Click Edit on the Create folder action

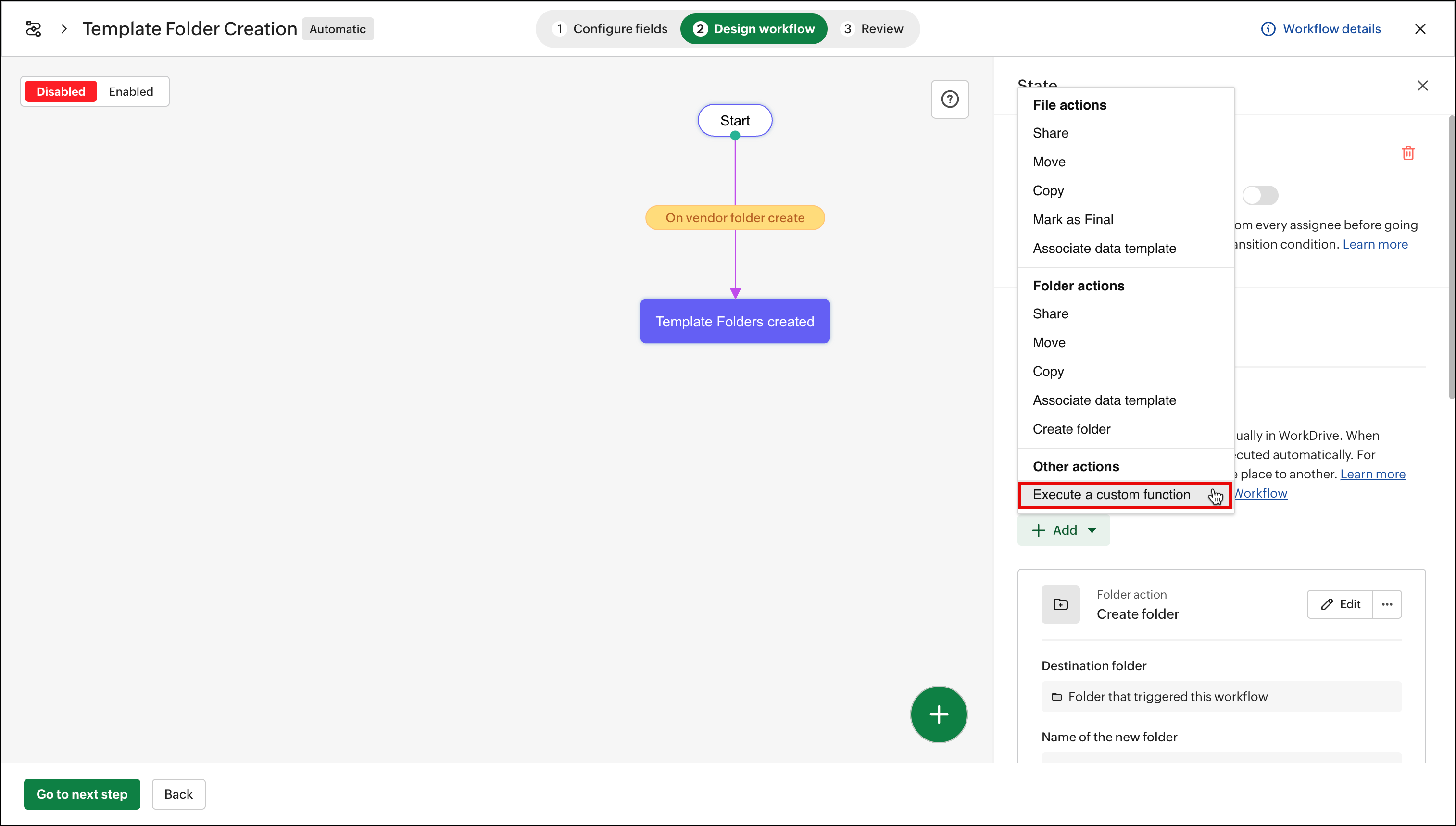tap(1340, 604)
